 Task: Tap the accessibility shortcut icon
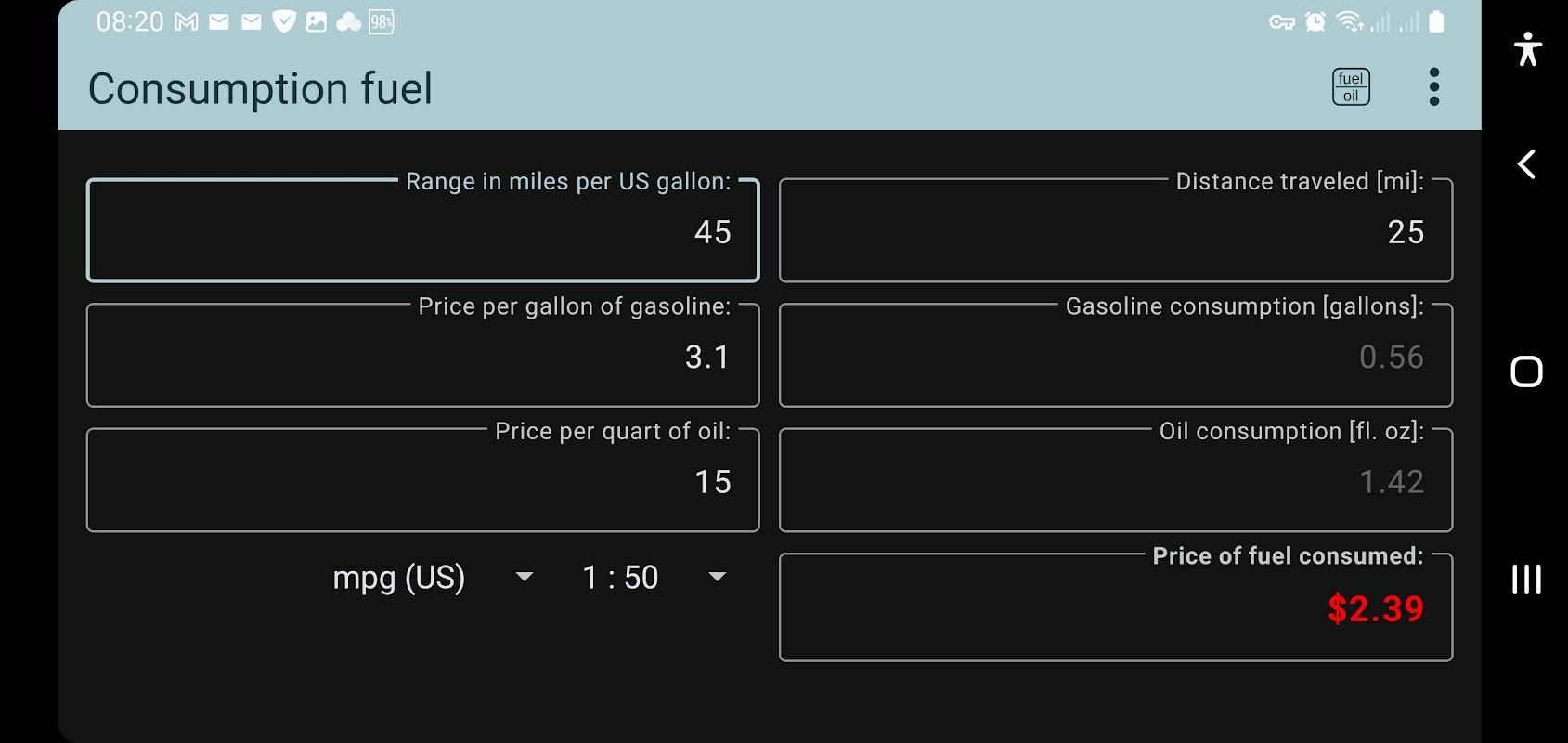[1527, 49]
